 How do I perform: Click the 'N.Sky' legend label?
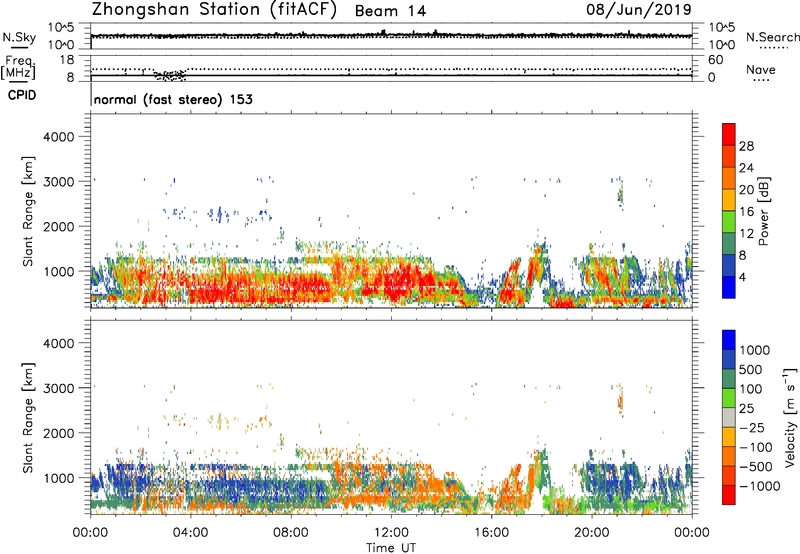coord(19,37)
